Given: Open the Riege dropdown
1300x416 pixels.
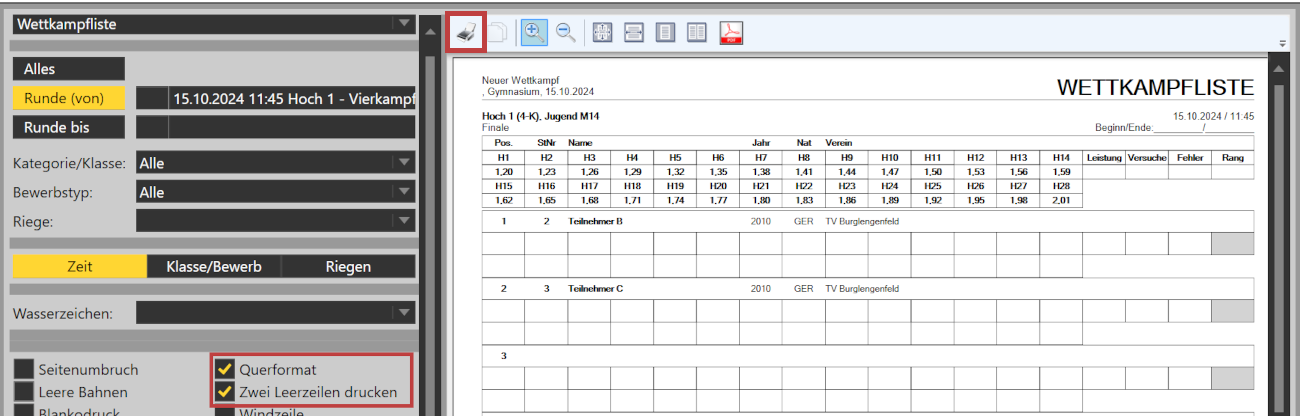Looking at the screenshot, I should 275,220.
